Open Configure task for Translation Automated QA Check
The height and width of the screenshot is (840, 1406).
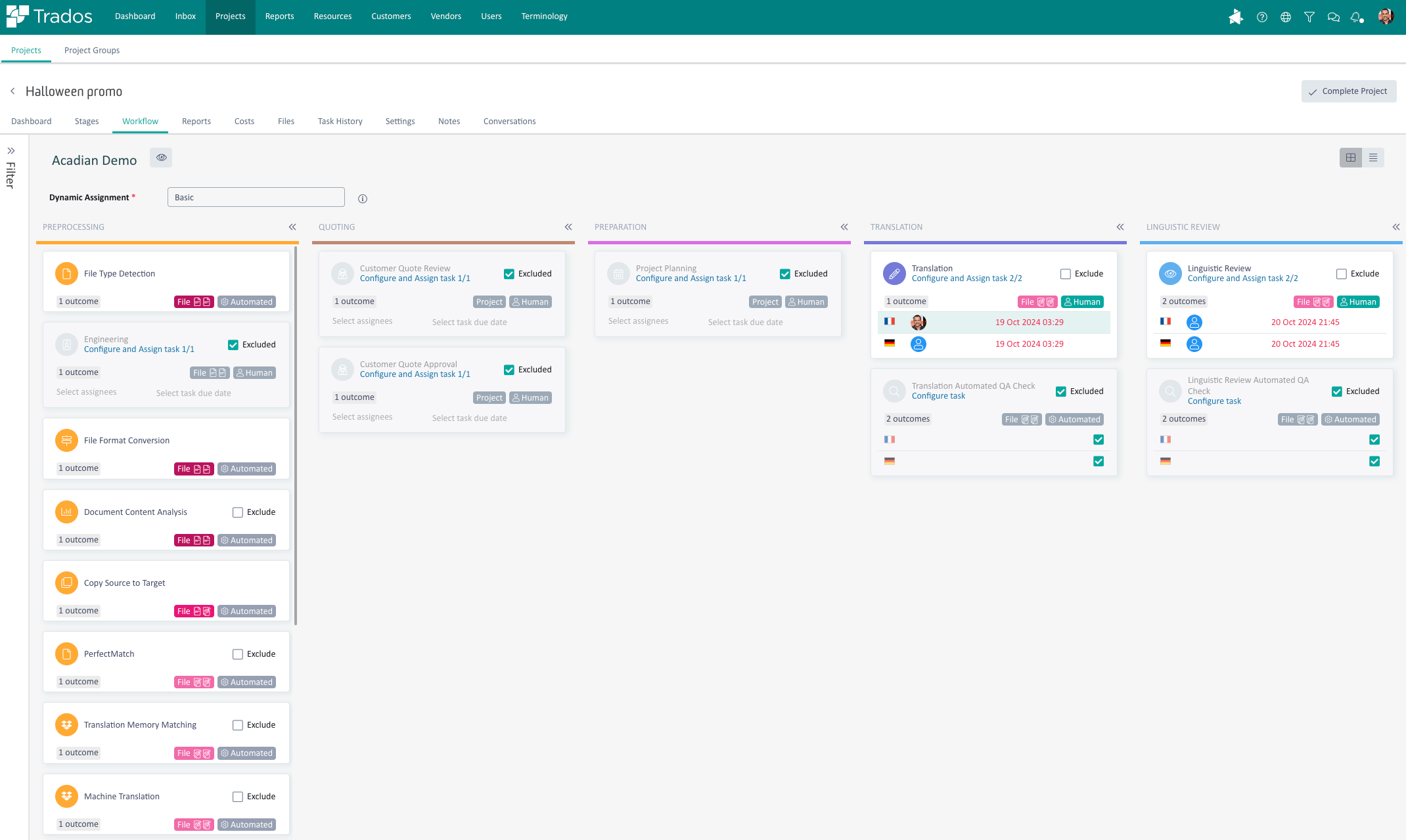(x=938, y=396)
